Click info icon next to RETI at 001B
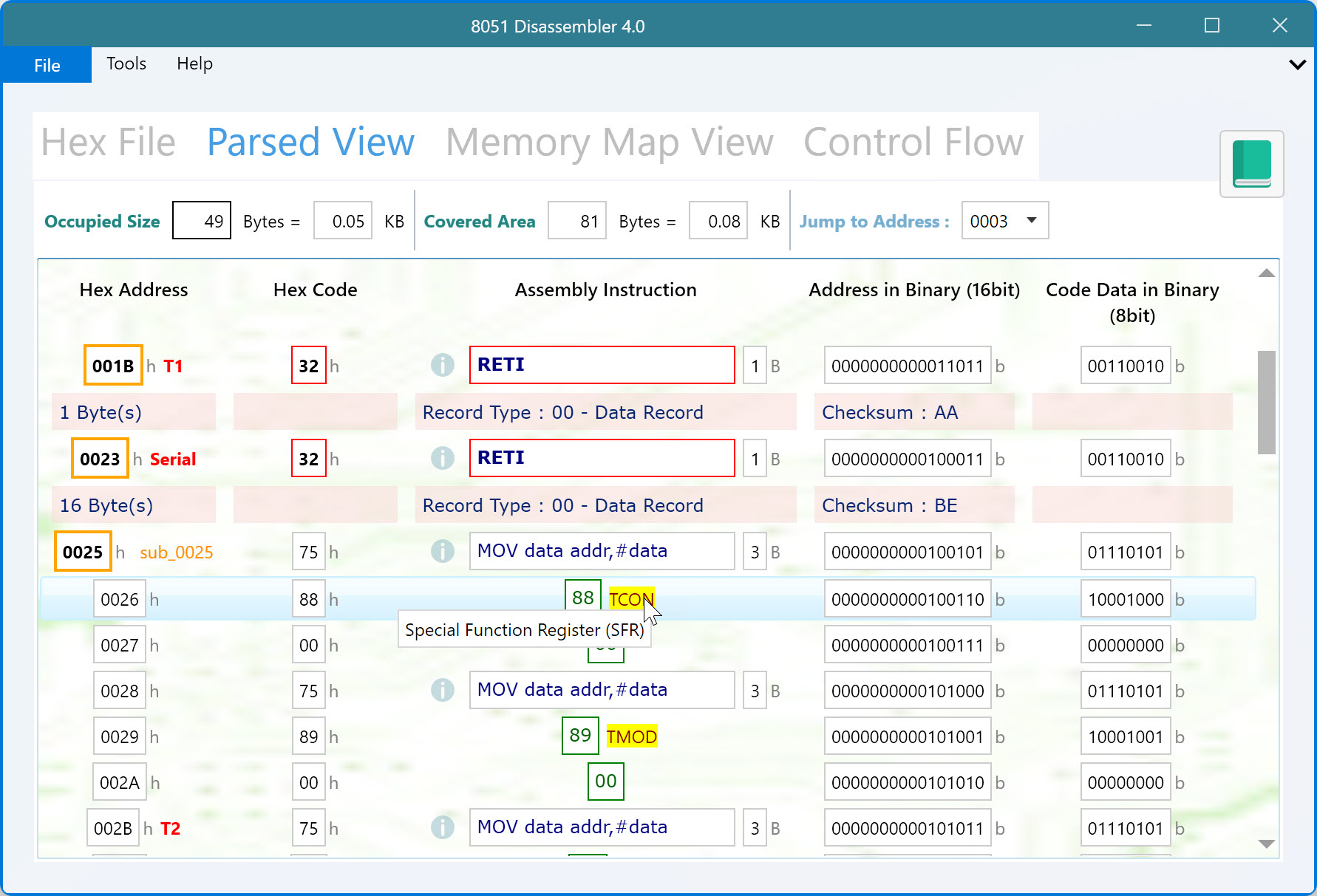Image resolution: width=1317 pixels, height=896 pixels. click(442, 365)
